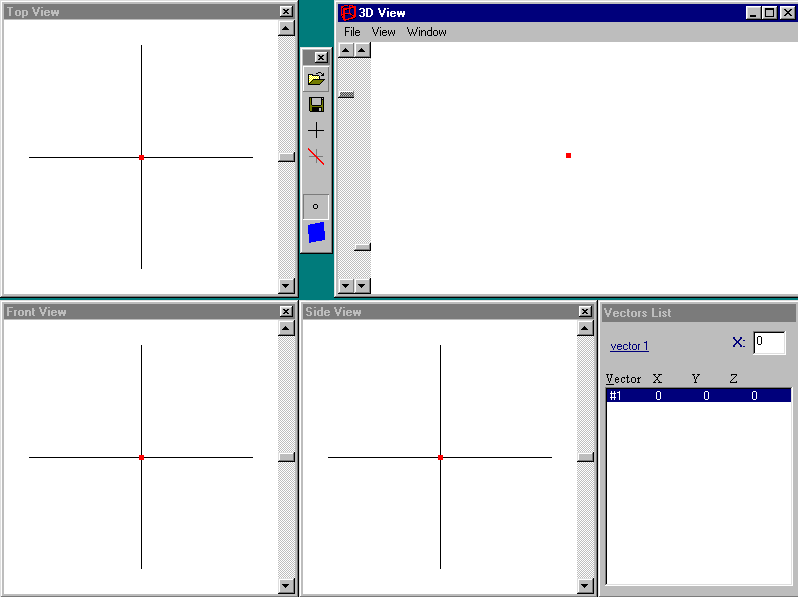
Task: Click Top View scrollbar down arrow
Action: 286,286
